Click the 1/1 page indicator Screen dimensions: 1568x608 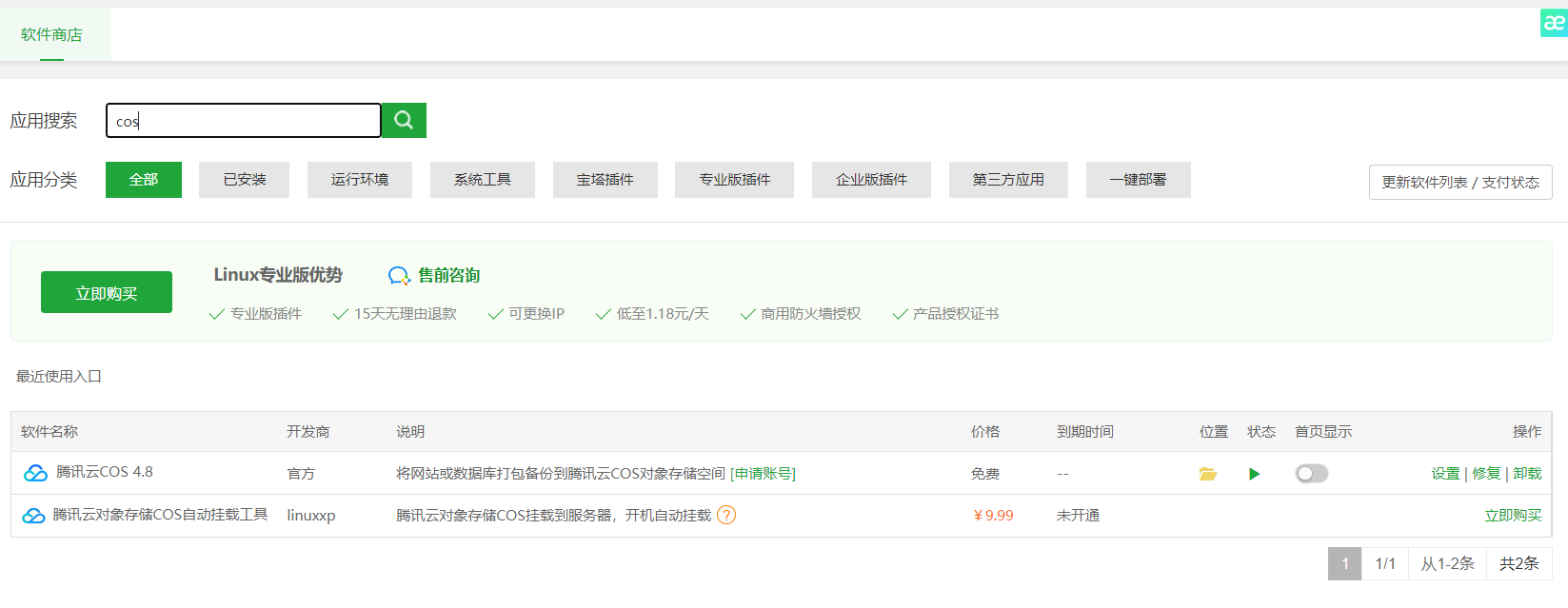1385,564
